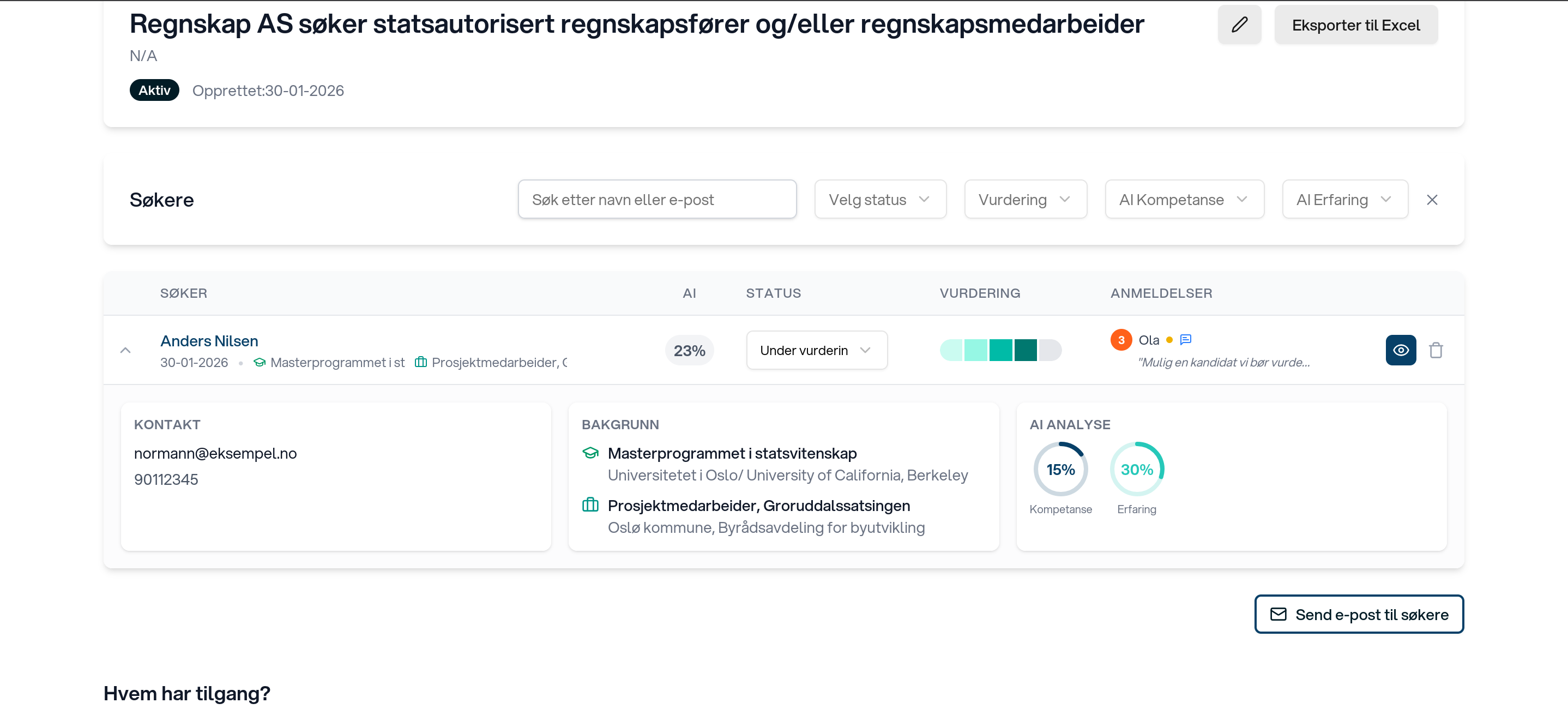The height and width of the screenshot is (709, 1568).
Task: Click the Aktiv status badge
Action: coord(154,89)
